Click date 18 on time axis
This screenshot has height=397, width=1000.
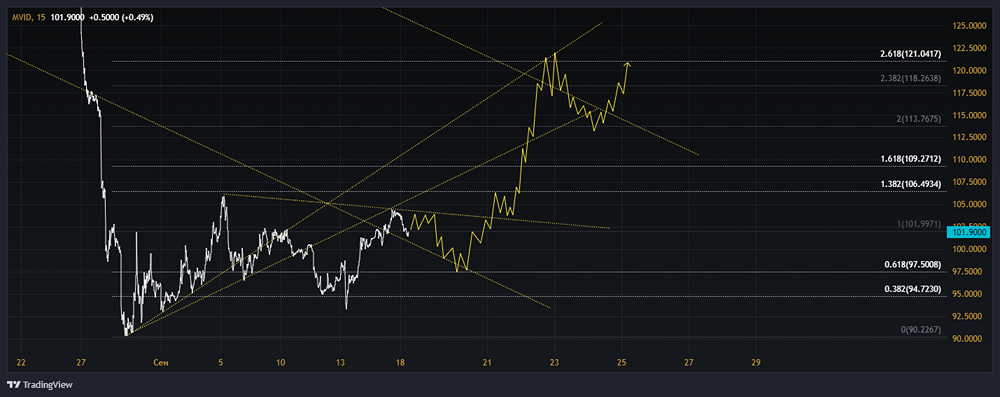pyautogui.click(x=401, y=363)
